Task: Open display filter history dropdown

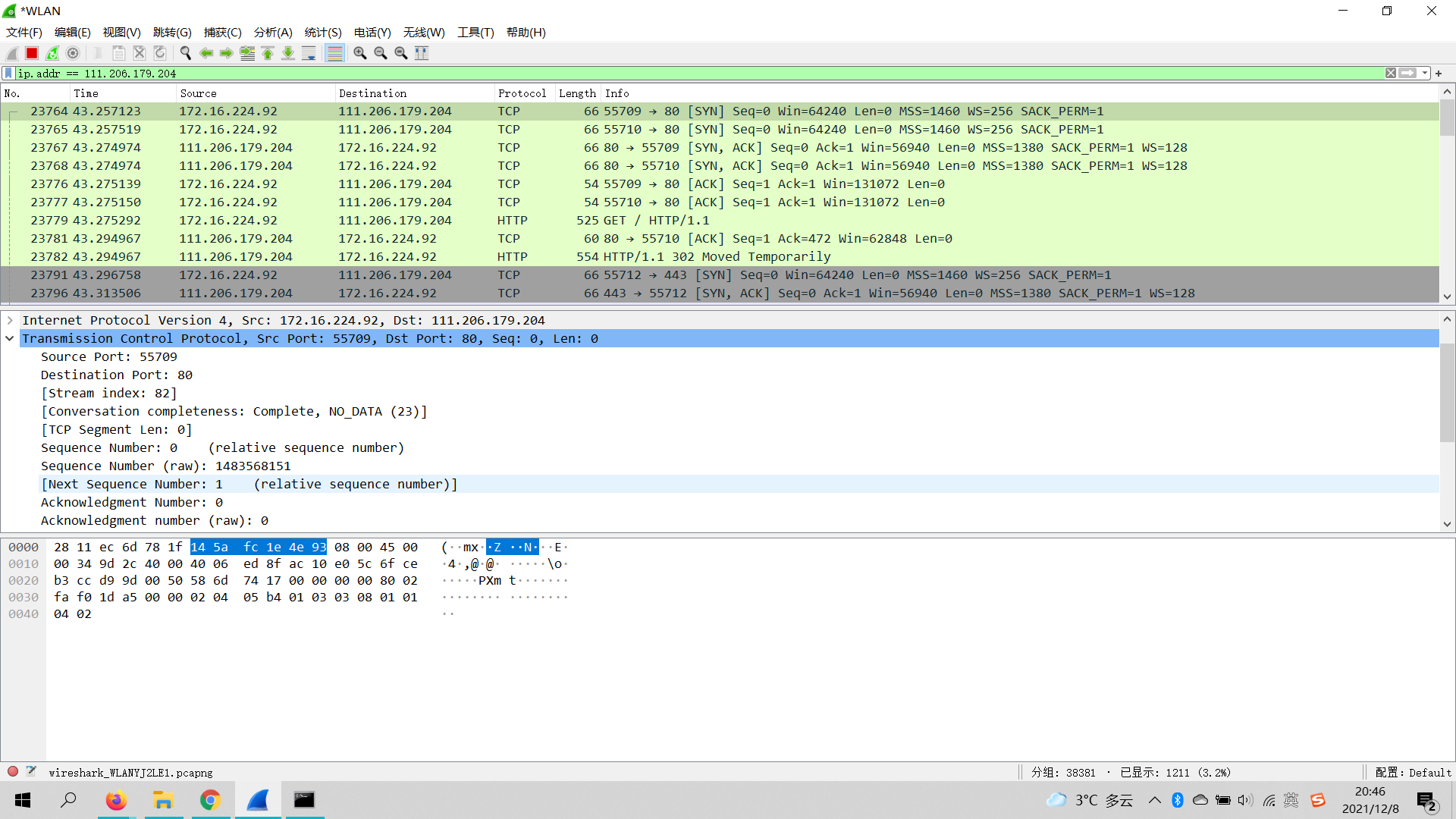Action: 1425,74
